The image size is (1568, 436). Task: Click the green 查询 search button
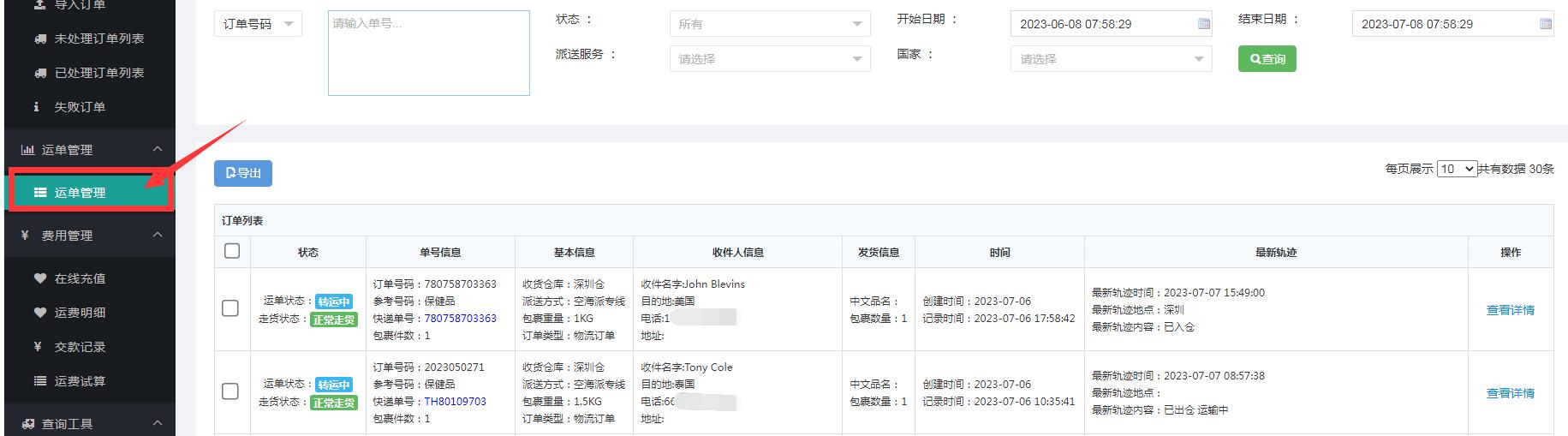1267,59
